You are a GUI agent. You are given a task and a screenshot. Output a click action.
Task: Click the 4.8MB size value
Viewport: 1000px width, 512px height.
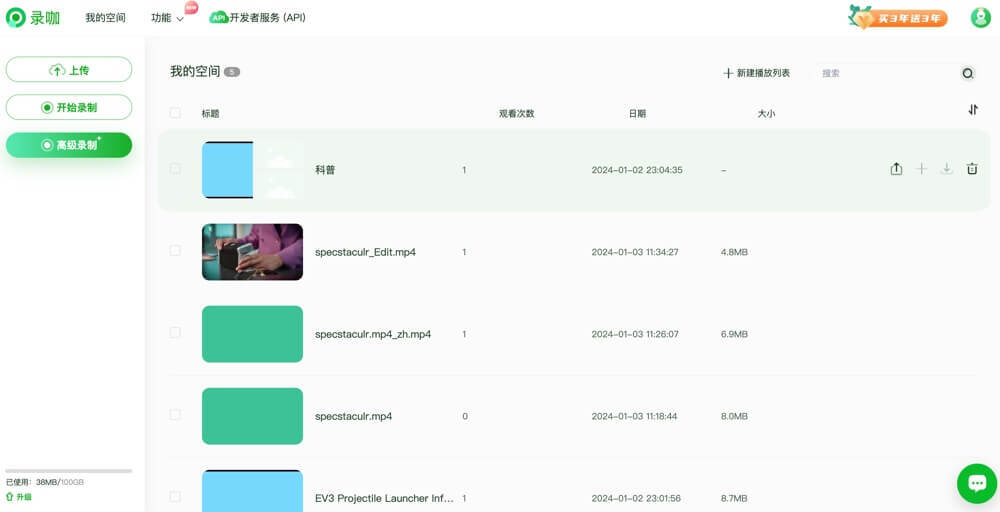tap(734, 252)
